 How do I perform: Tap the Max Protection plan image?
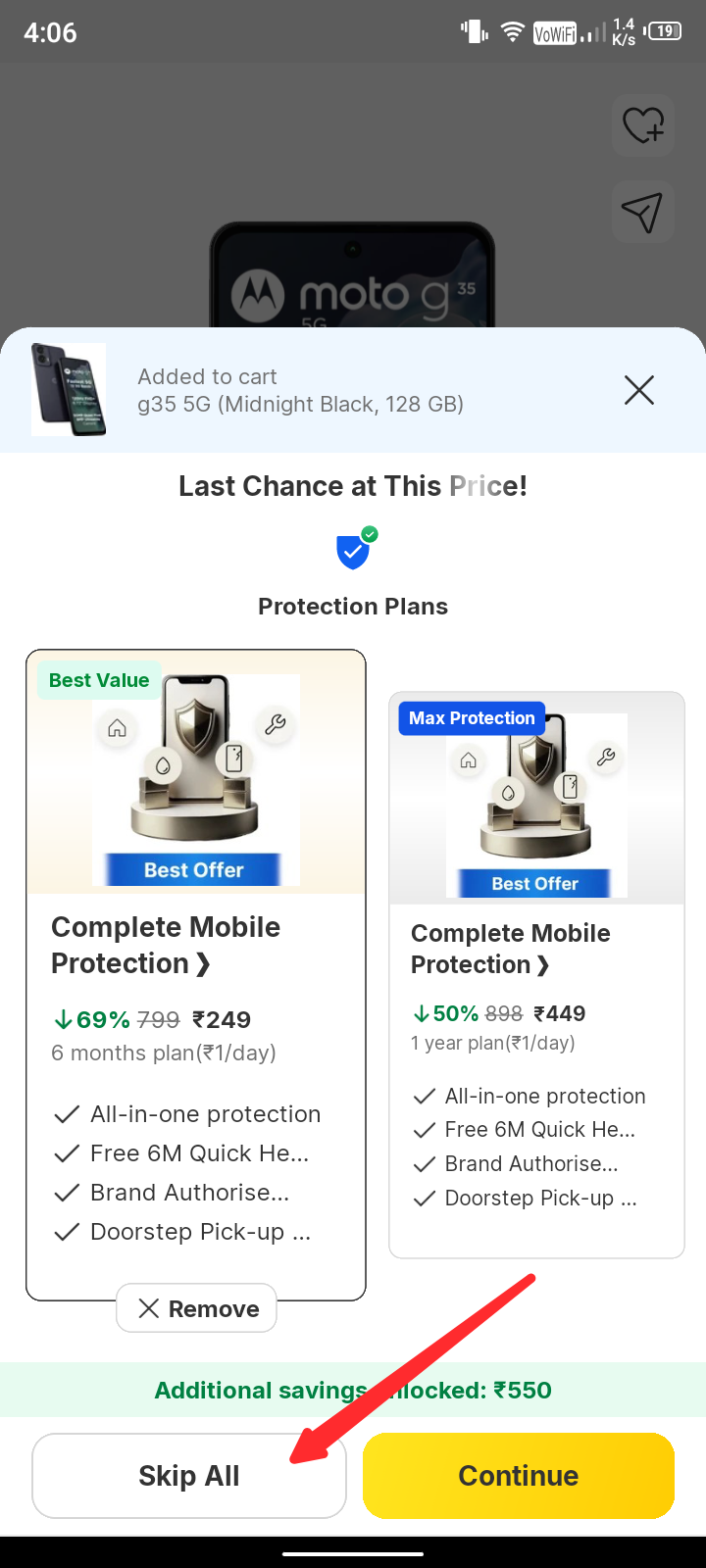(x=535, y=804)
